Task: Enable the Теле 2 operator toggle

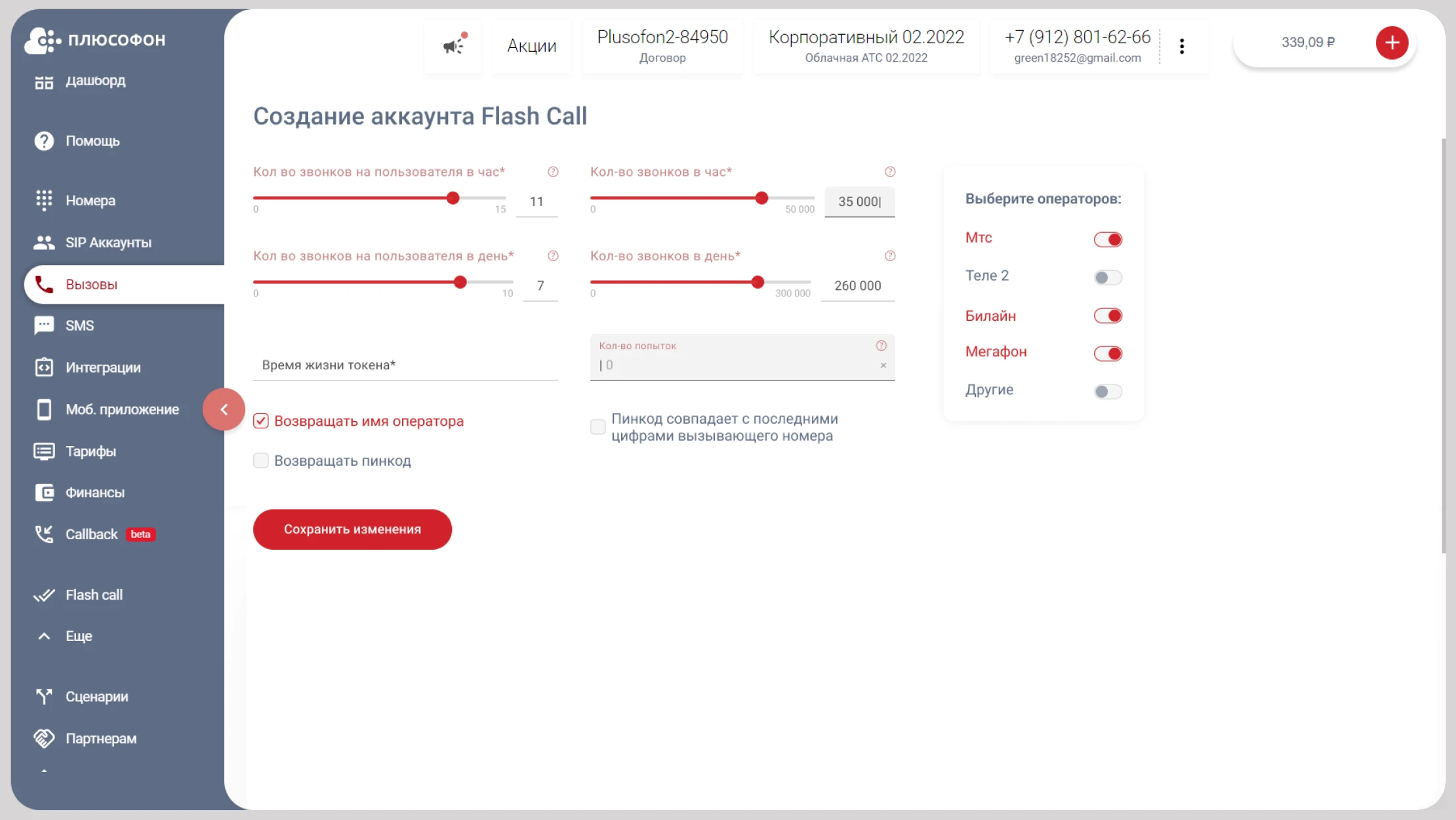Action: tap(1108, 277)
